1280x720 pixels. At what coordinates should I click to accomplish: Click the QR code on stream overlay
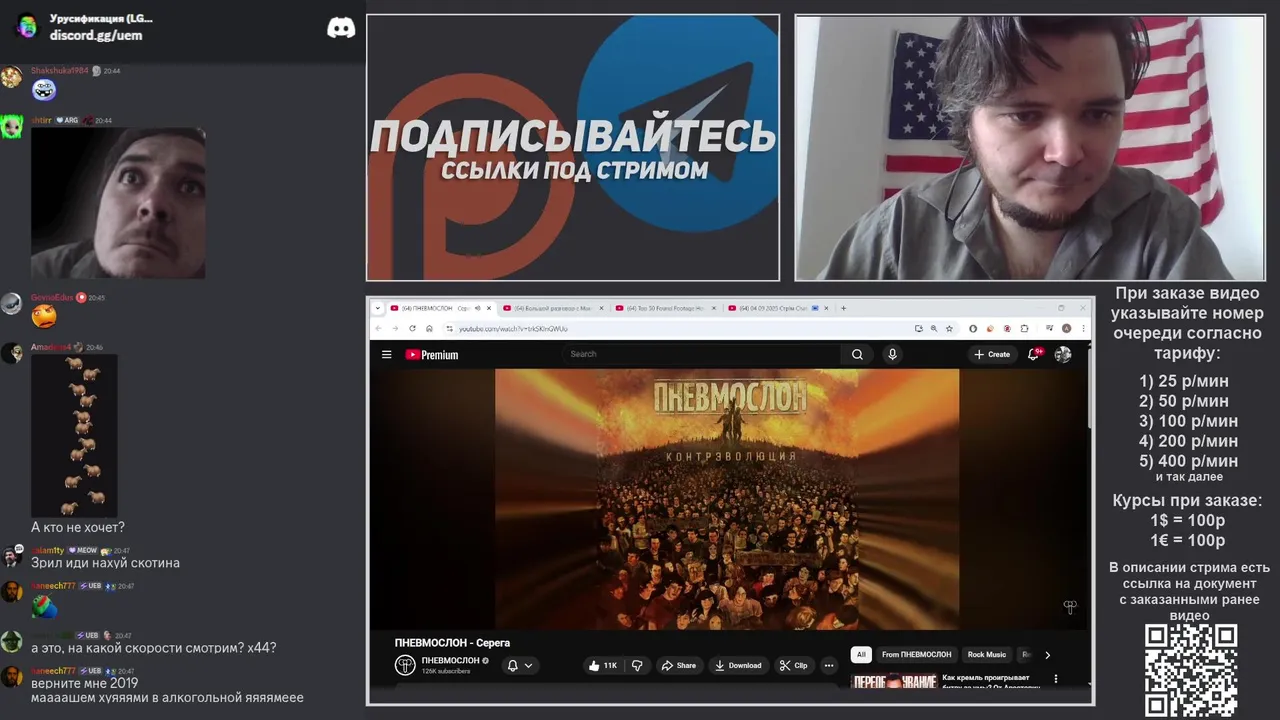1191,670
